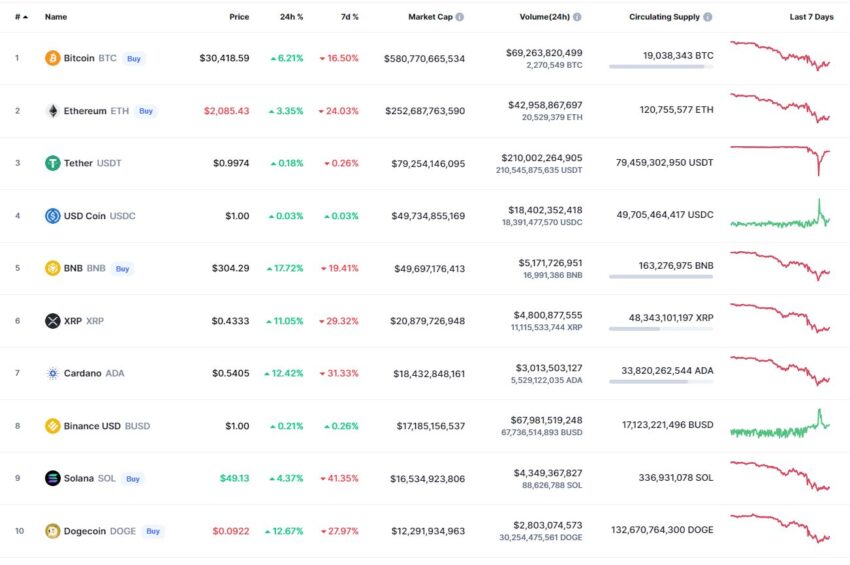Click the Ethereum diamond logo icon
Viewport: 850px width, 565px height.
point(53,111)
